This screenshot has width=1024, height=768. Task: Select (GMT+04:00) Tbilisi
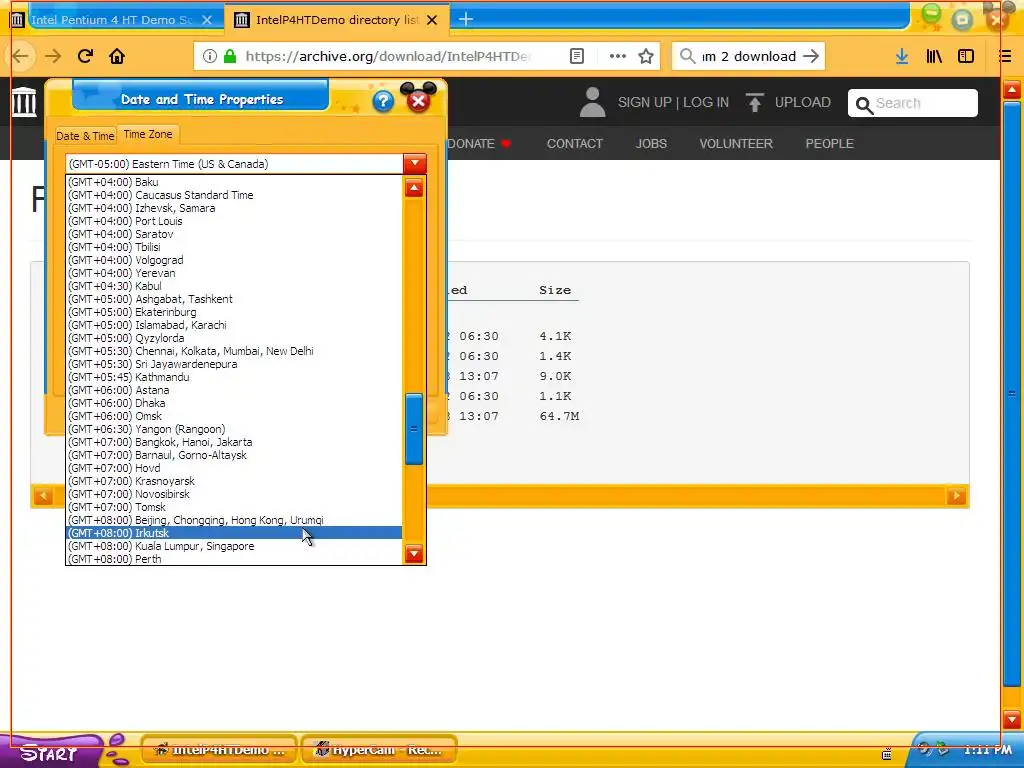click(234, 247)
